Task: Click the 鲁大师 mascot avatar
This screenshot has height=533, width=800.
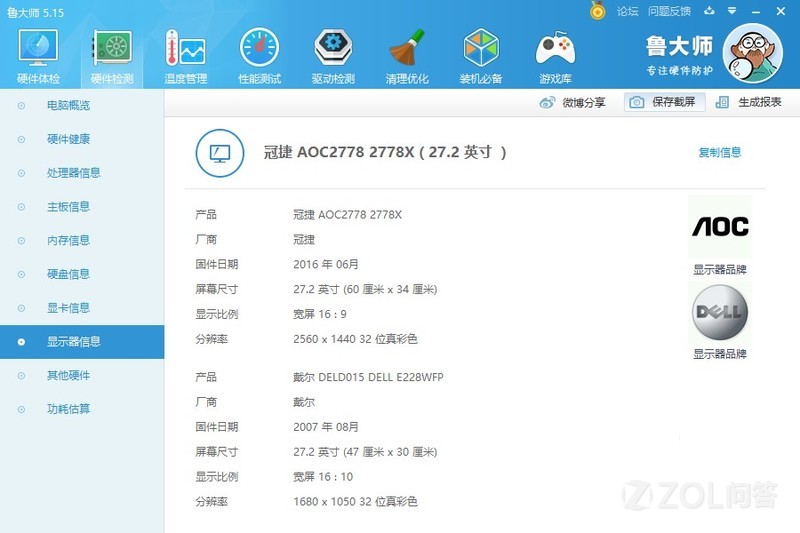Action: point(753,53)
